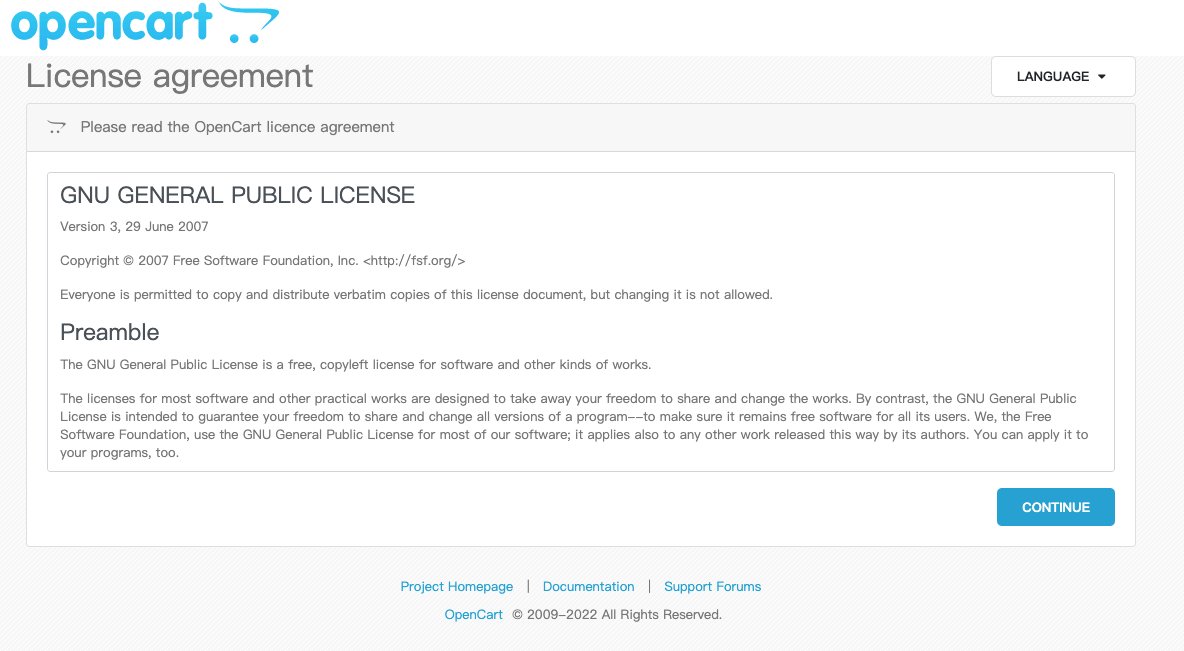Click the Preamble section heading
Image resolution: width=1184 pixels, height=651 pixels.
pos(109,332)
